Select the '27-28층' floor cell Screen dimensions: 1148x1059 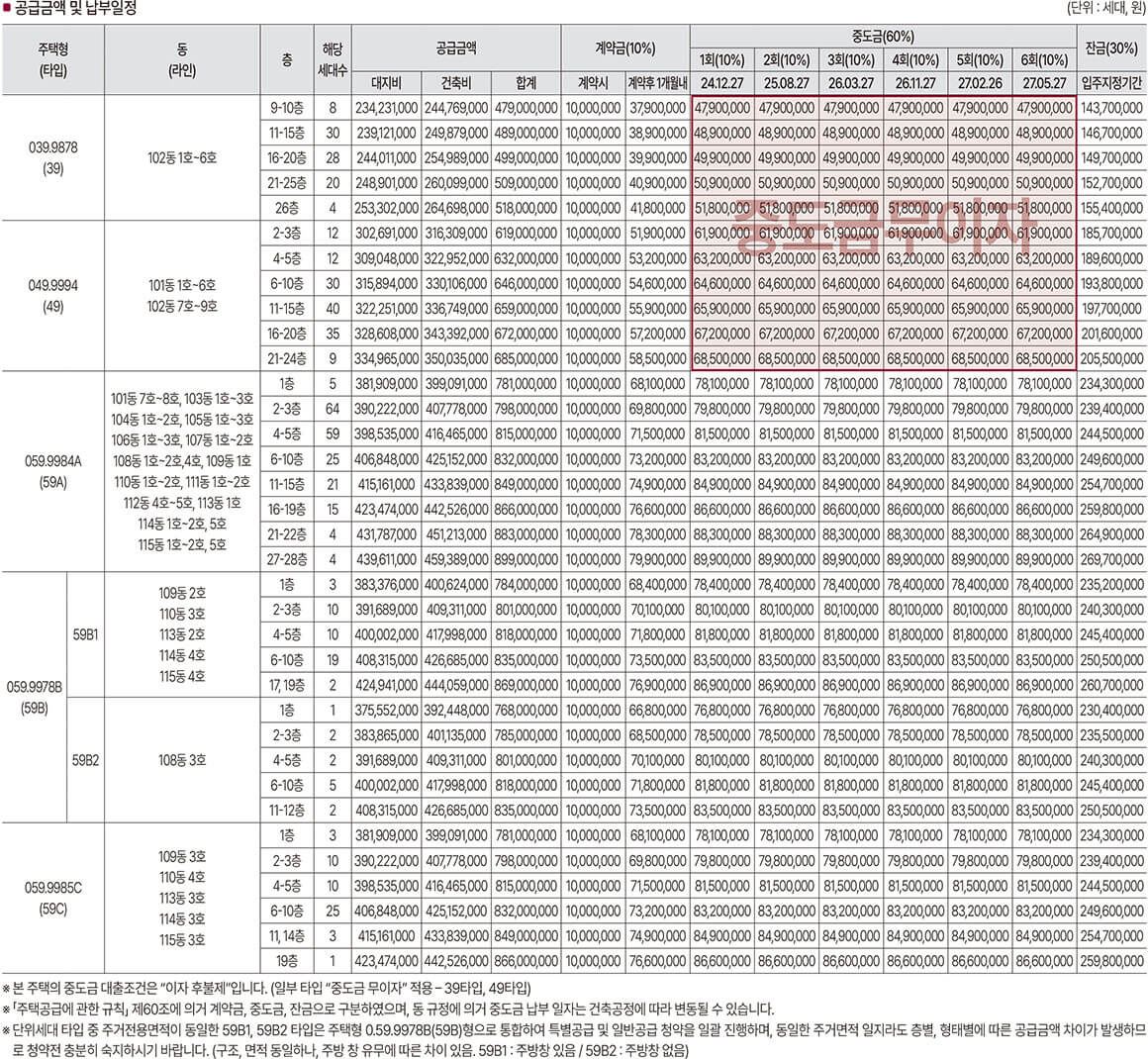(x=287, y=559)
